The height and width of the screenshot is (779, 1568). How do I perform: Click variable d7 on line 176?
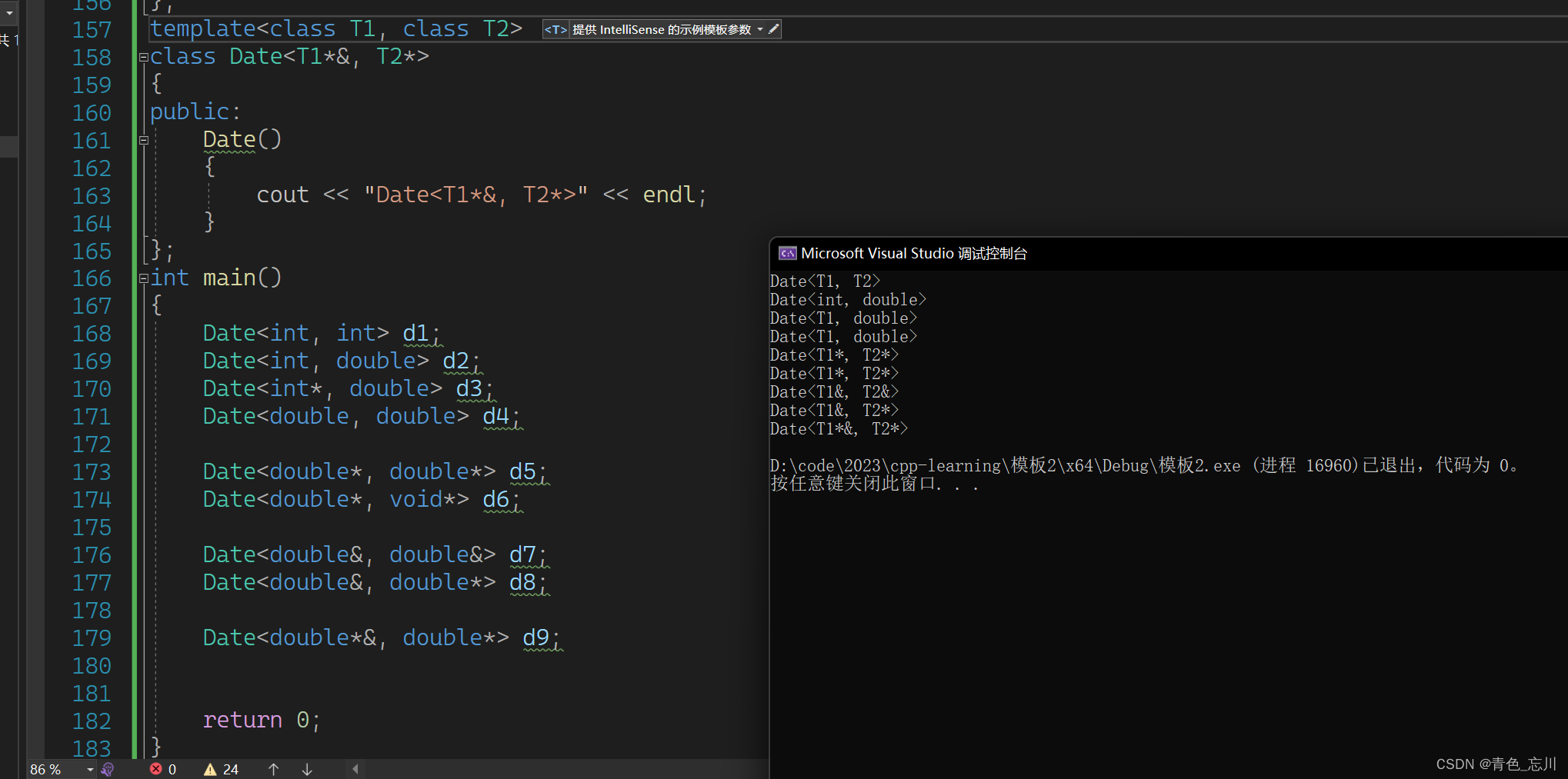click(x=523, y=554)
